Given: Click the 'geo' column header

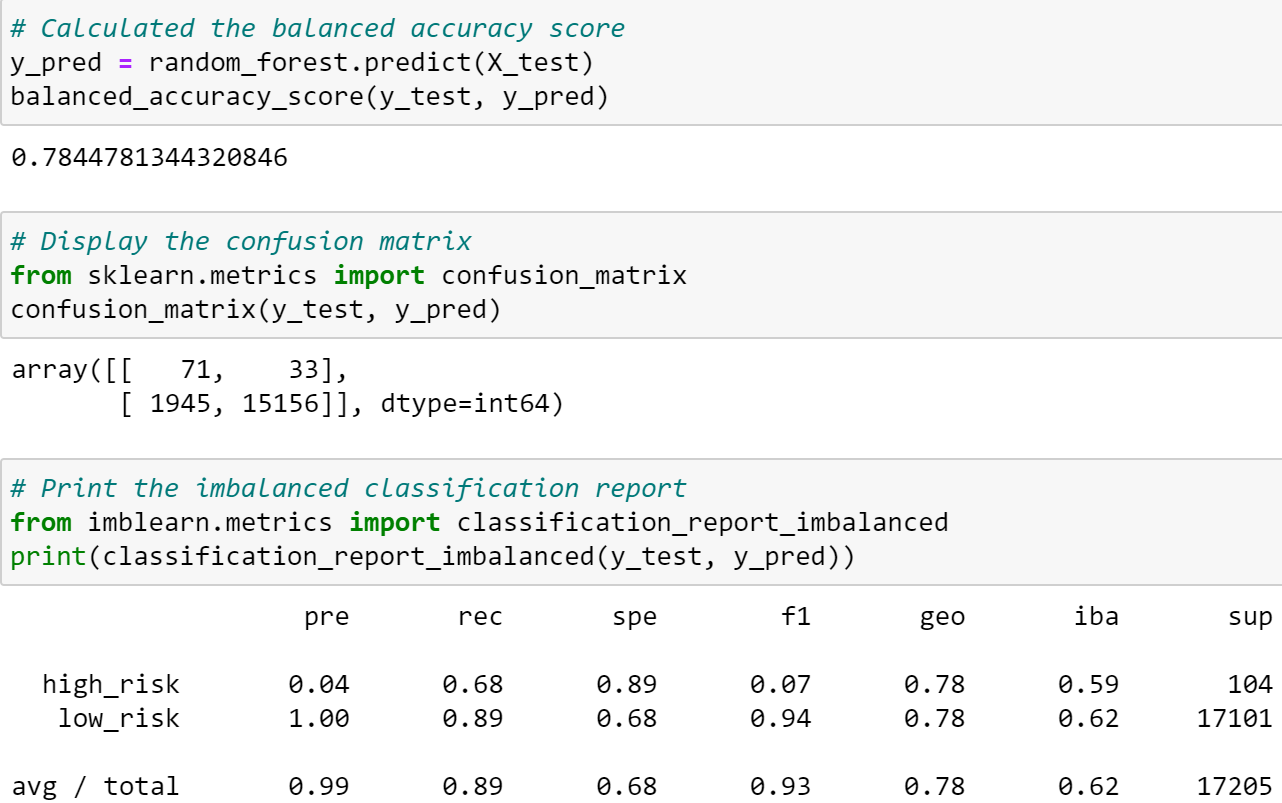Looking at the screenshot, I should coord(942,618).
